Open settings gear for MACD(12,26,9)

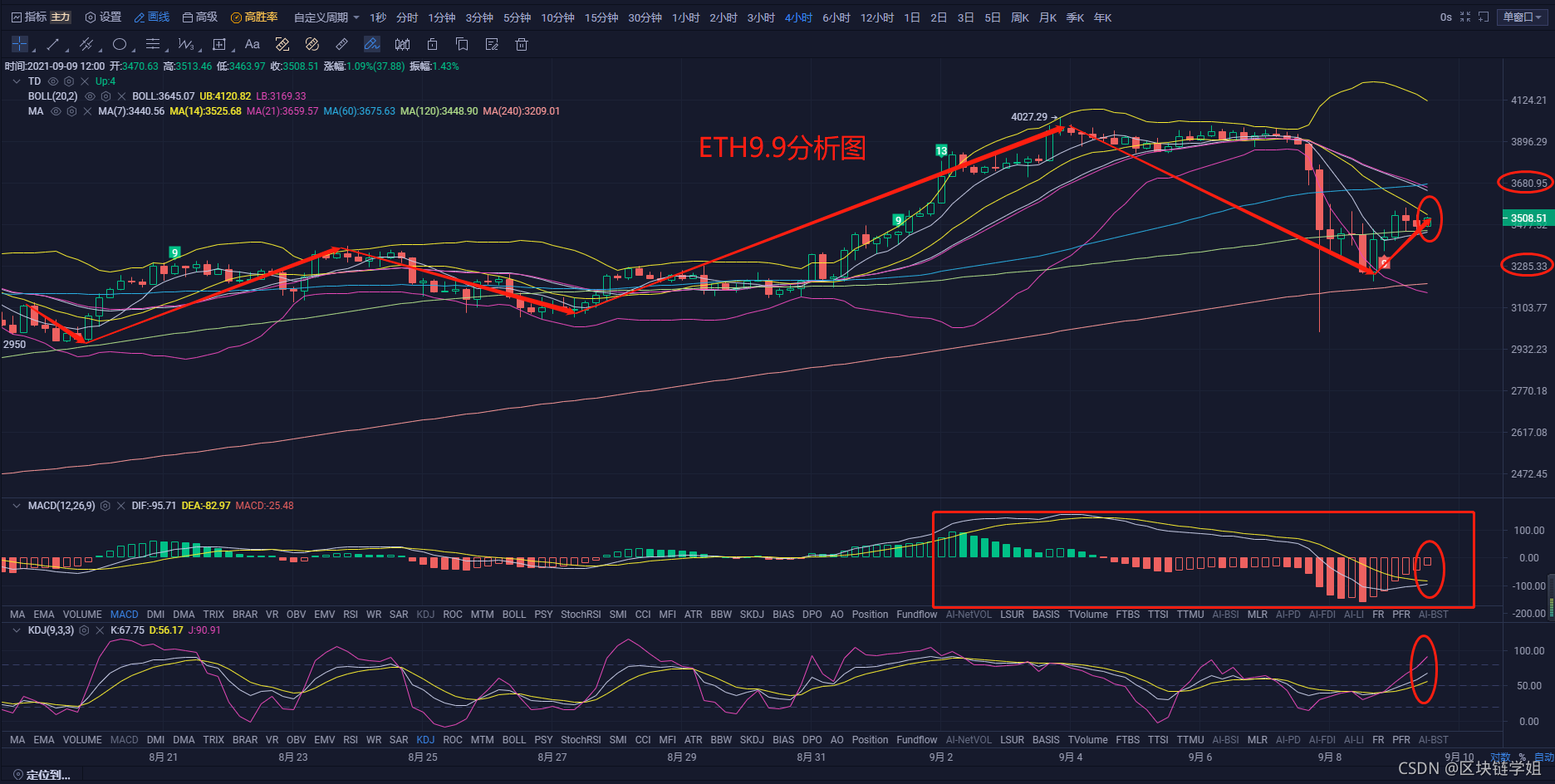point(105,506)
